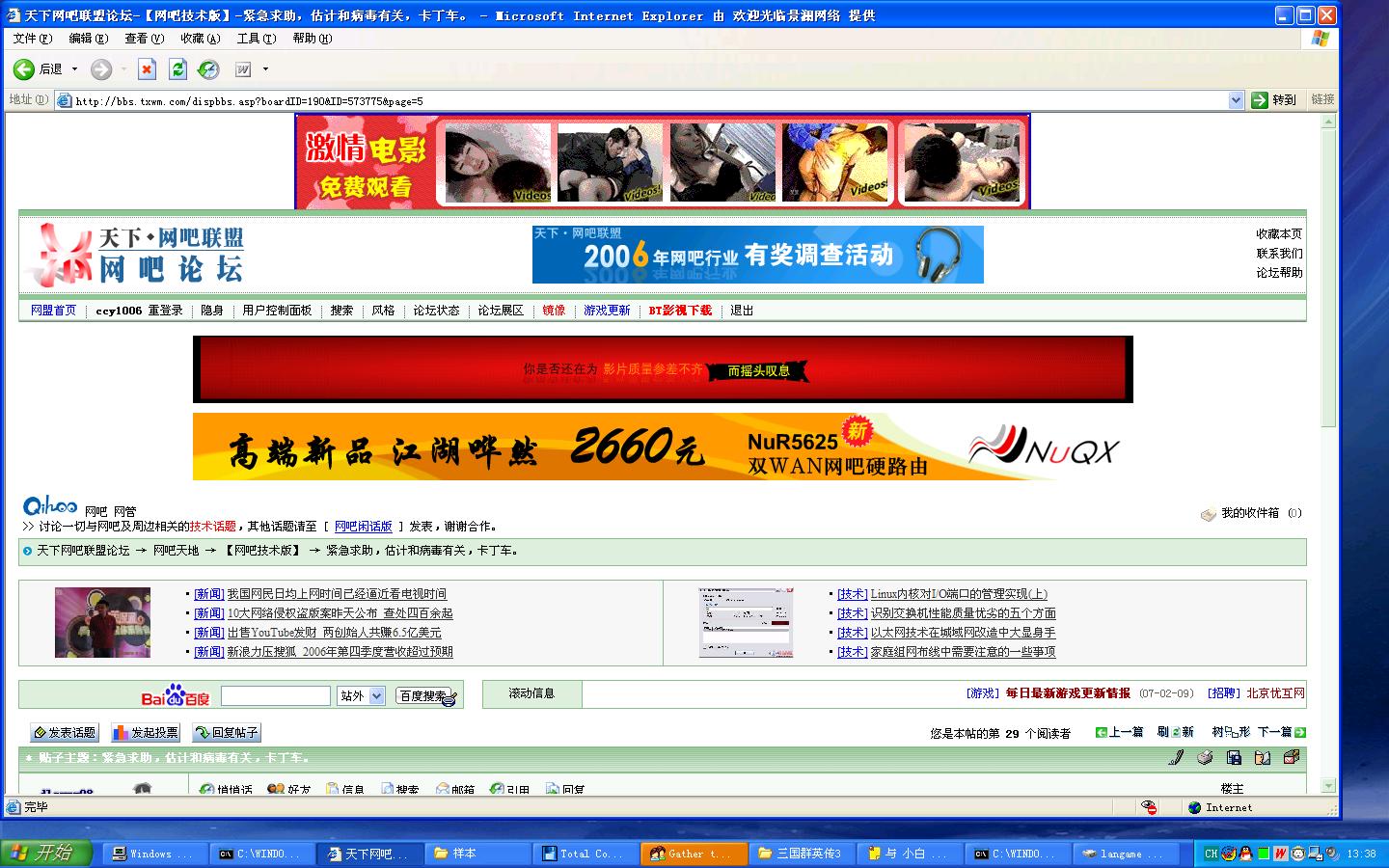Image resolution: width=1389 pixels, height=868 pixels.
Task: Click 发表话题 new topic button
Action: click(x=65, y=733)
